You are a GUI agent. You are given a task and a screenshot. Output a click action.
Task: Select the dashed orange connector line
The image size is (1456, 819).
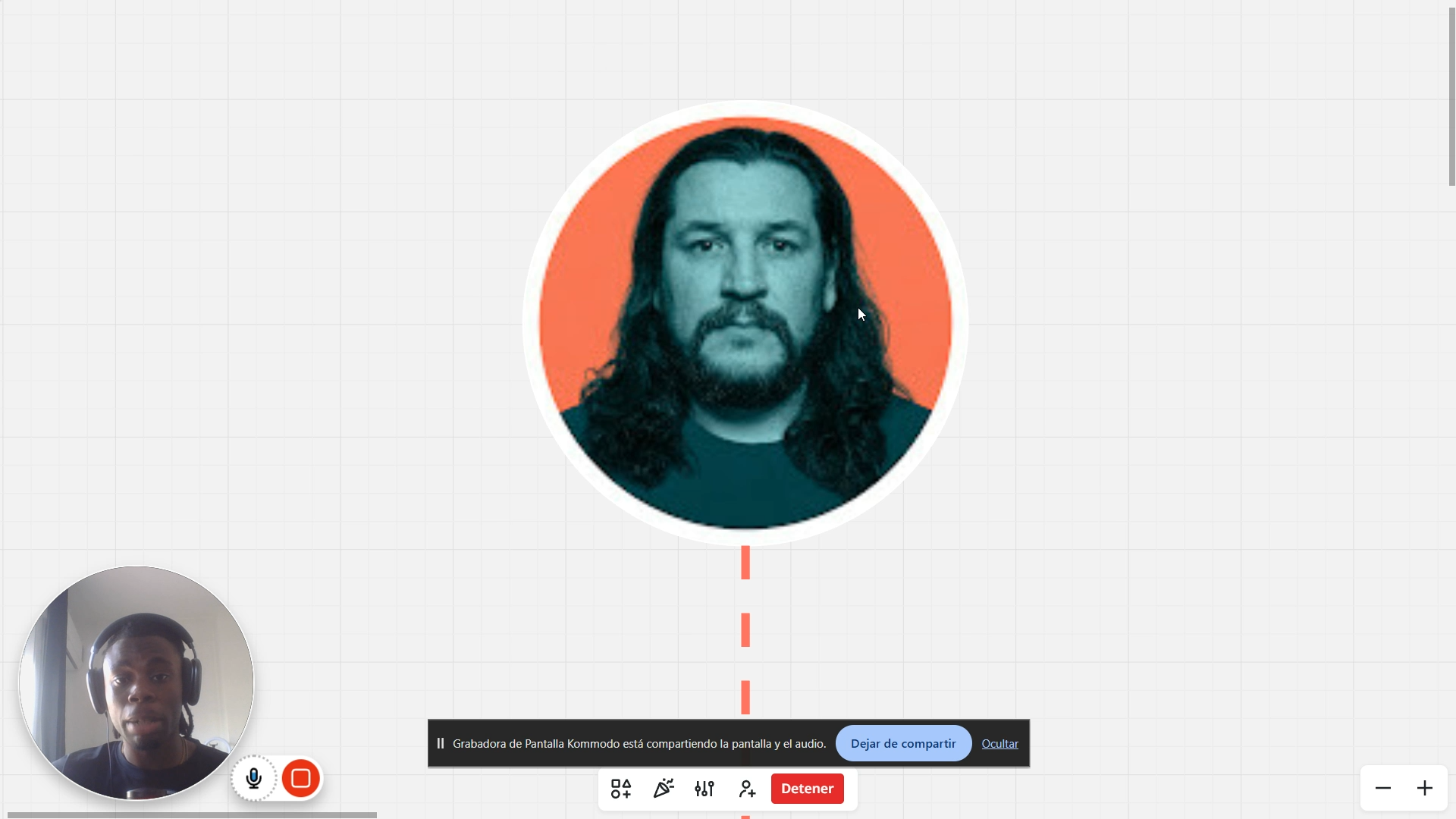(745, 629)
